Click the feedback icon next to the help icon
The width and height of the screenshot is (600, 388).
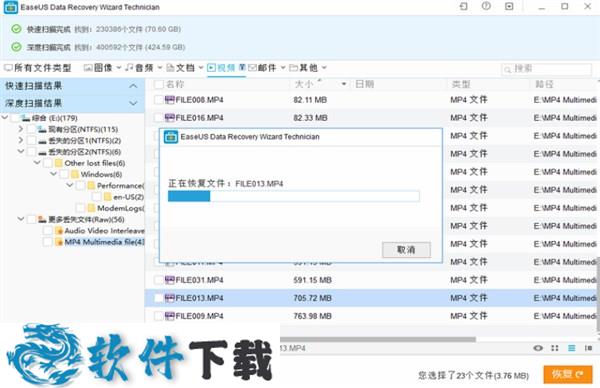coord(509,7)
